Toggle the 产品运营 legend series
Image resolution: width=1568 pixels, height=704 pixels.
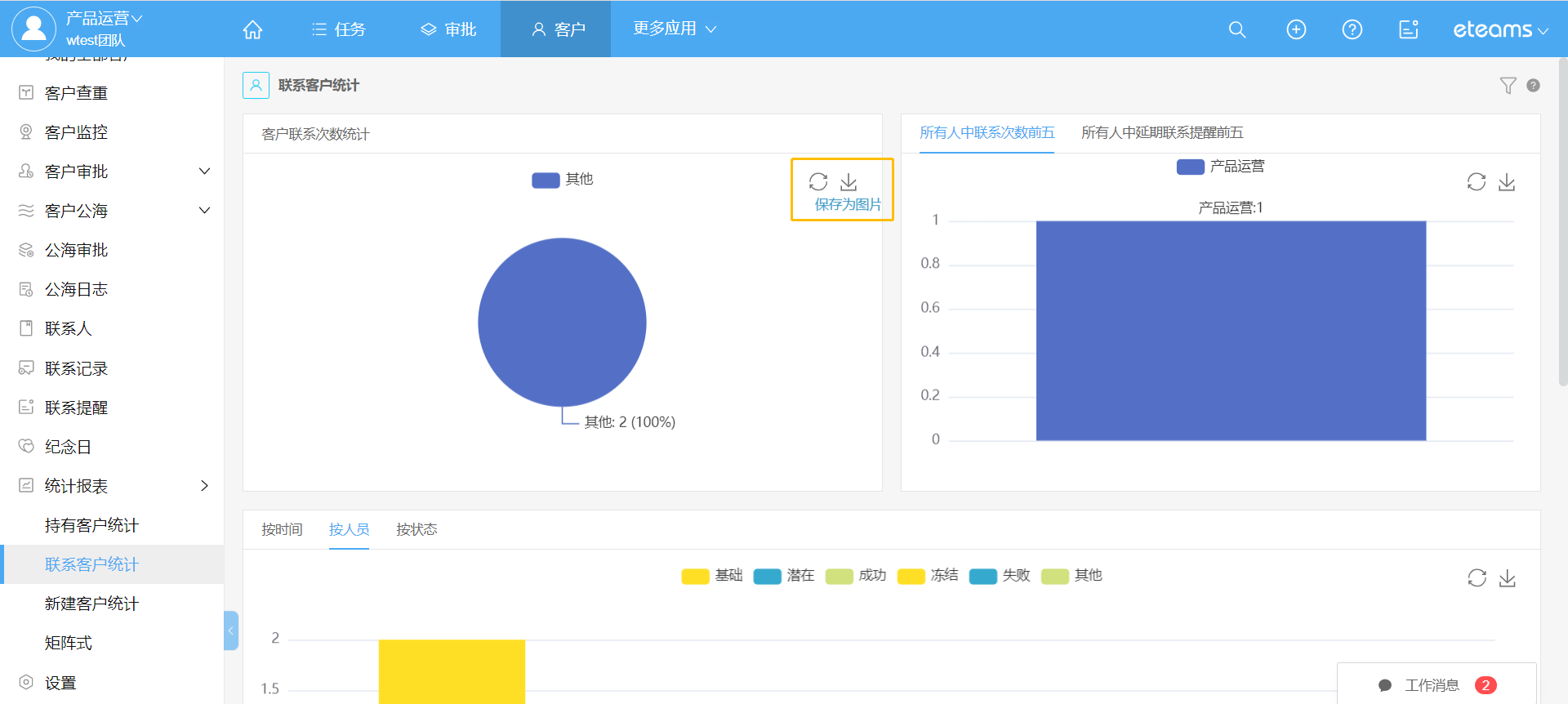(x=1220, y=167)
